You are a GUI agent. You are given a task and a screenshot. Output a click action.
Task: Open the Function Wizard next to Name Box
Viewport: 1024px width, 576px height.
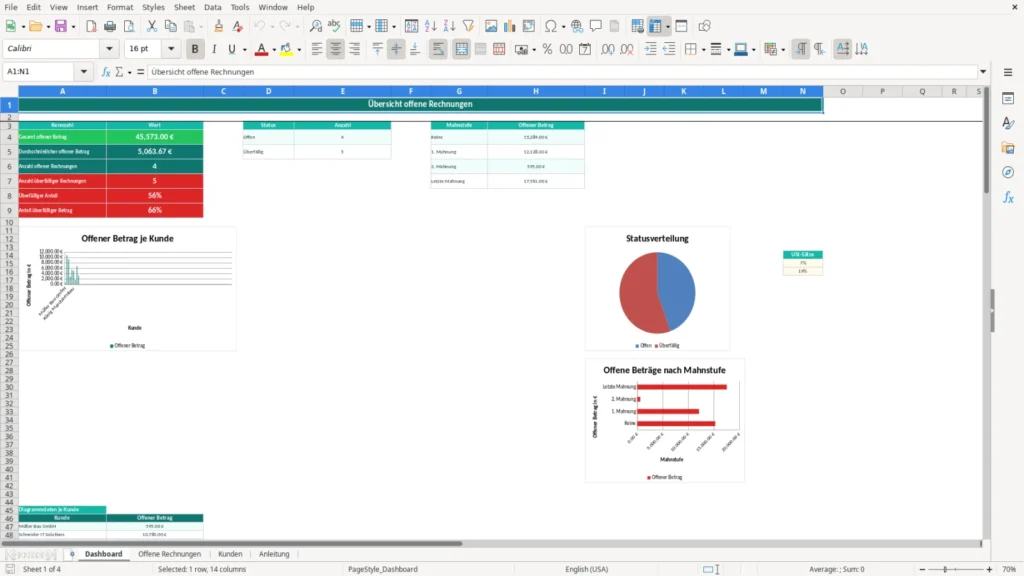click(106, 72)
